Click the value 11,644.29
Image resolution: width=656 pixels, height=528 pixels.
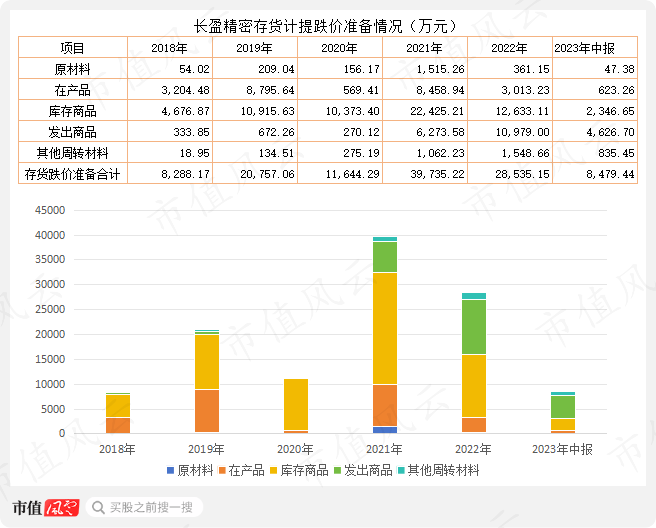(x=352, y=174)
